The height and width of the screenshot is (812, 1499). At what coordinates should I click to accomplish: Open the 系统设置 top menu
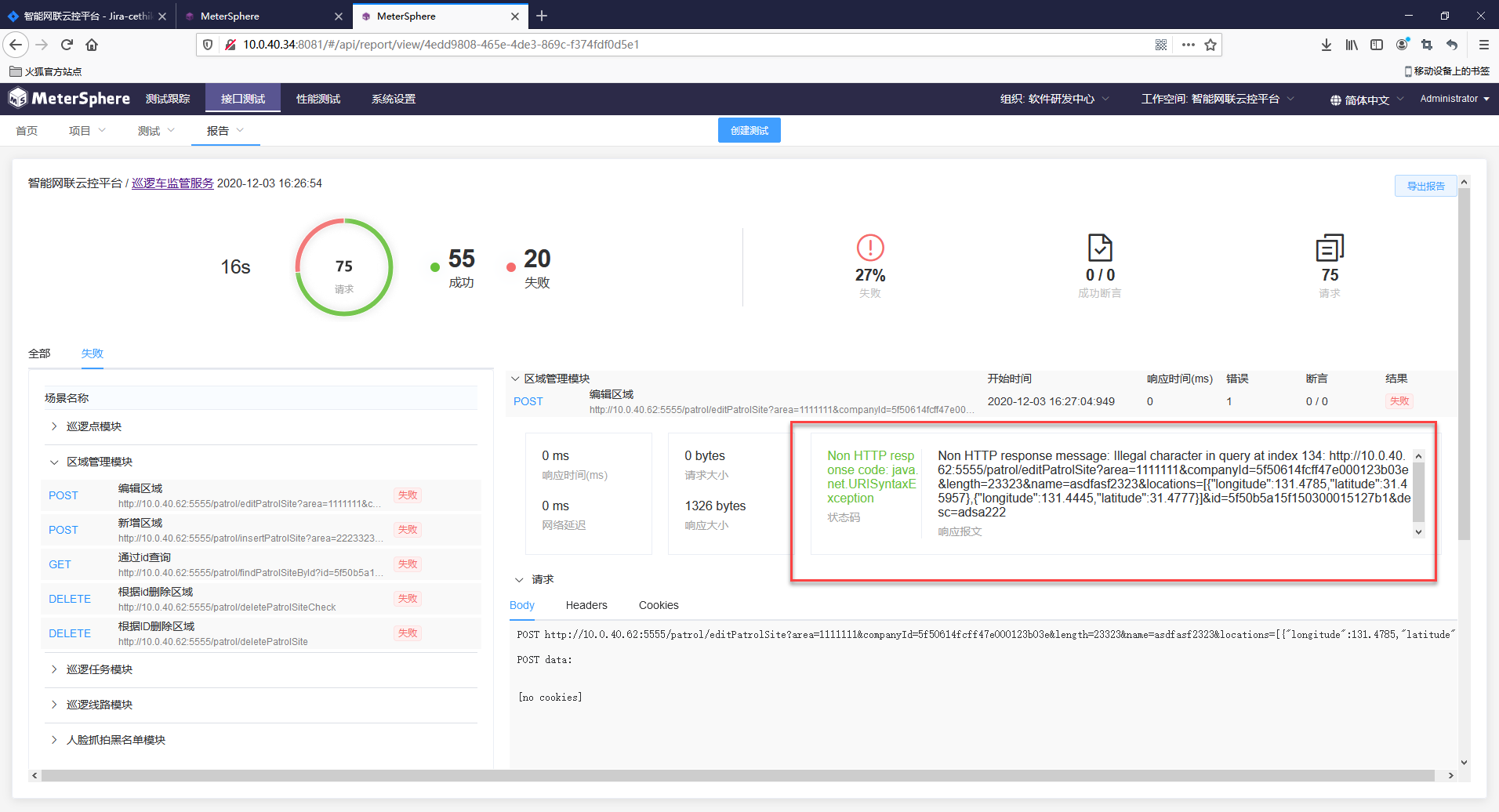[394, 99]
